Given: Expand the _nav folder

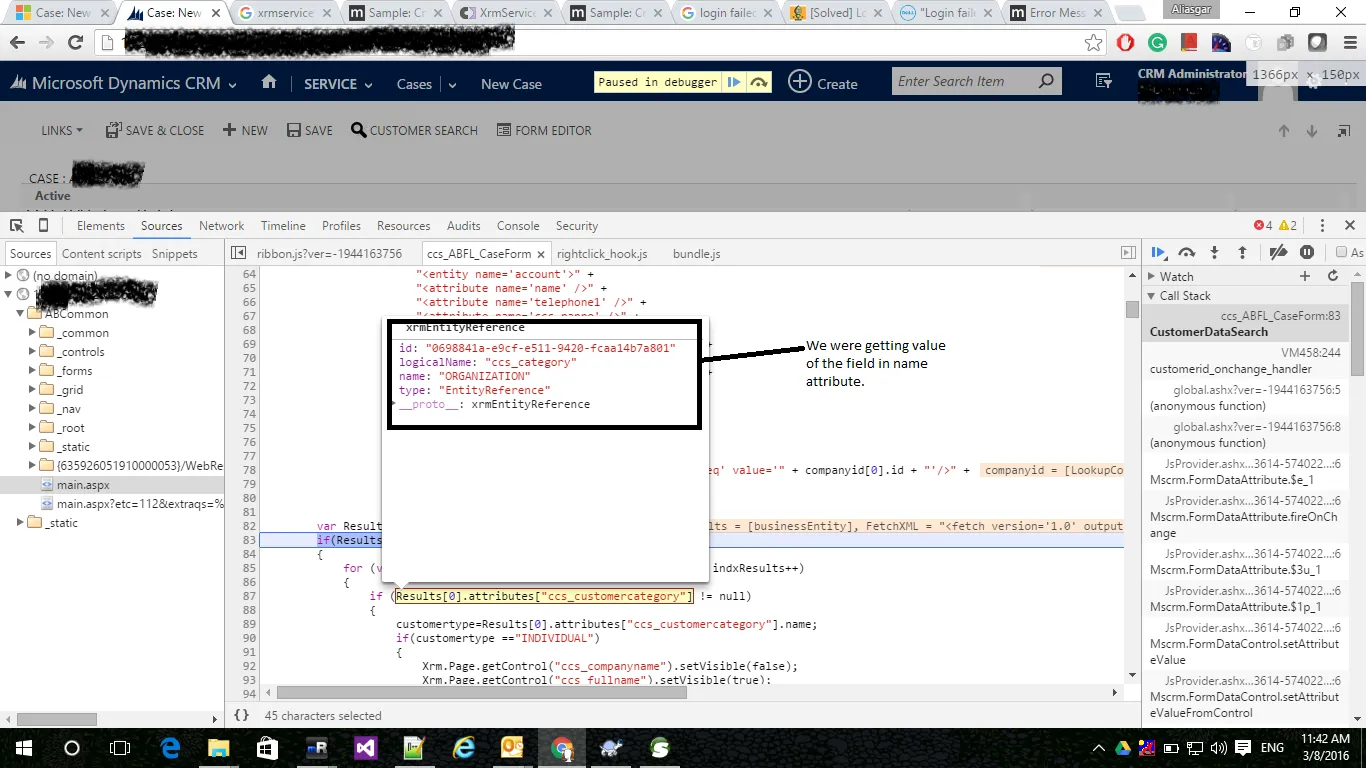Looking at the screenshot, I should [33, 409].
